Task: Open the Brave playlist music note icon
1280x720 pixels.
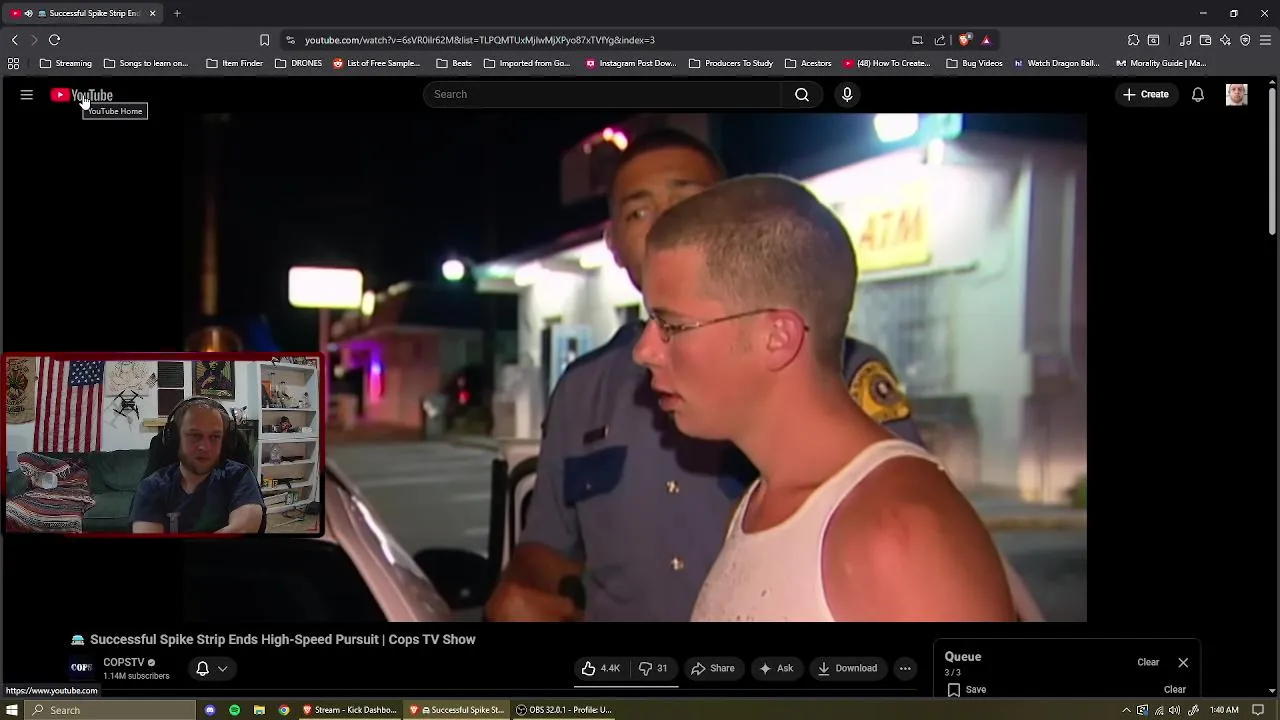Action: pos(1185,40)
